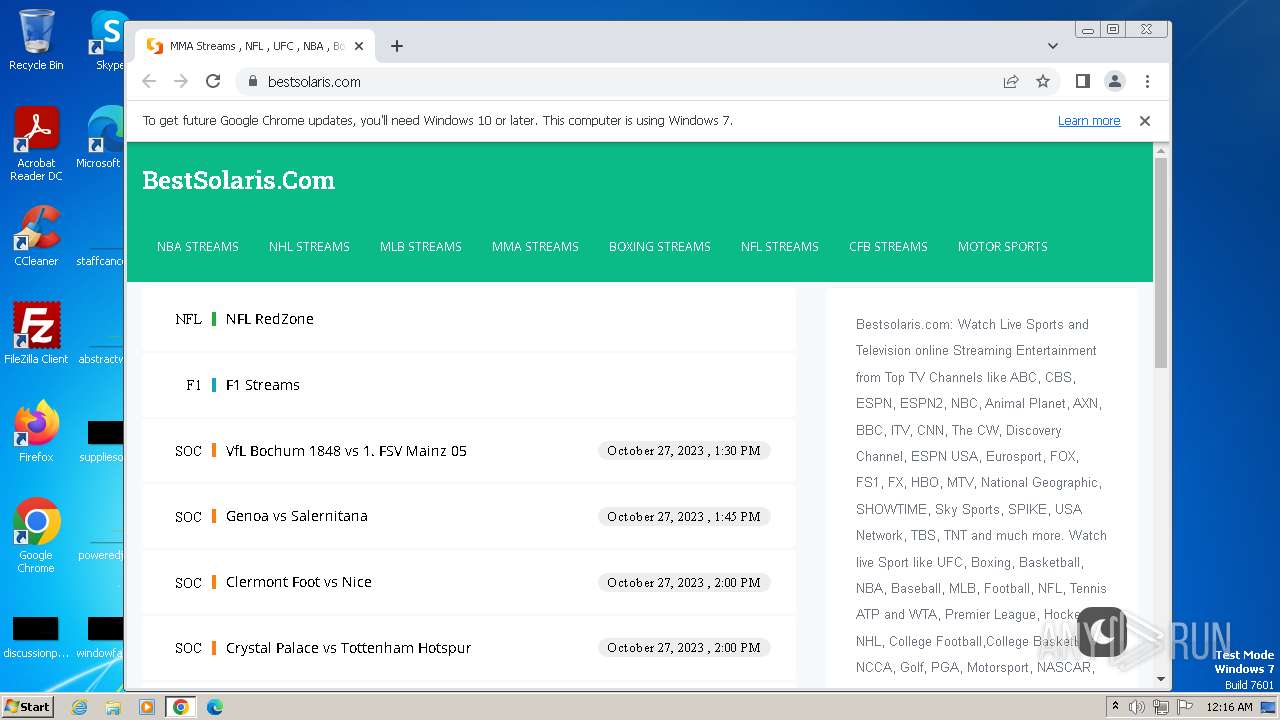The width and height of the screenshot is (1280, 720).
Task: Click the 1:45 PM date badge
Action: pyautogui.click(x=684, y=517)
